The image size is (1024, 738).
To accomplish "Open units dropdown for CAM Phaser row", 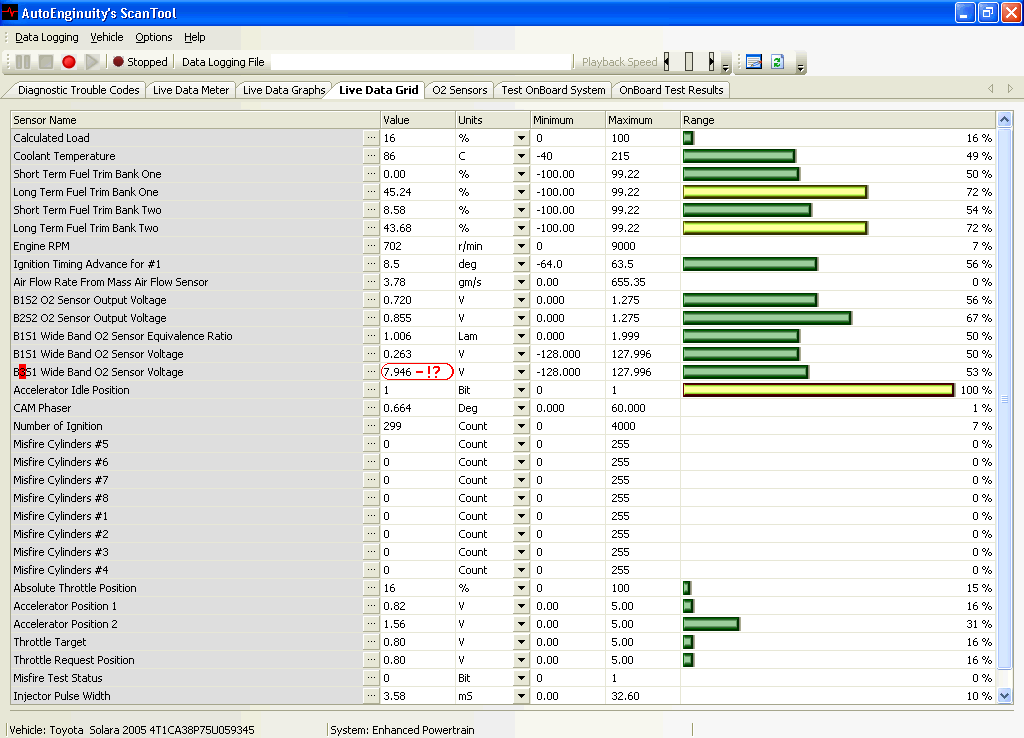I will pos(521,408).
